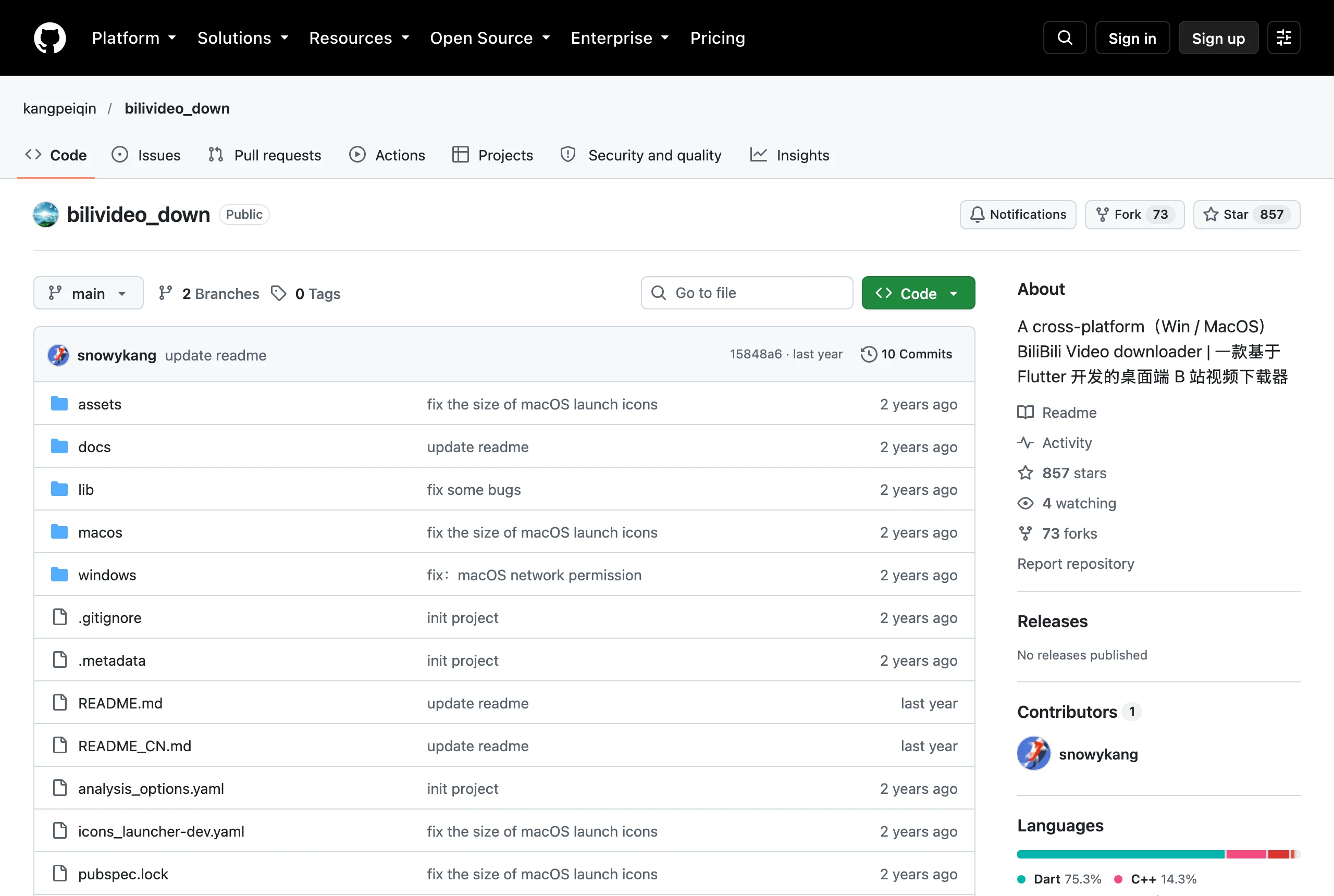Click the star icon beside 857 stars
Image resolution: width=1334 pixels, height=896 pixels.
click(x=1026, y=473)
